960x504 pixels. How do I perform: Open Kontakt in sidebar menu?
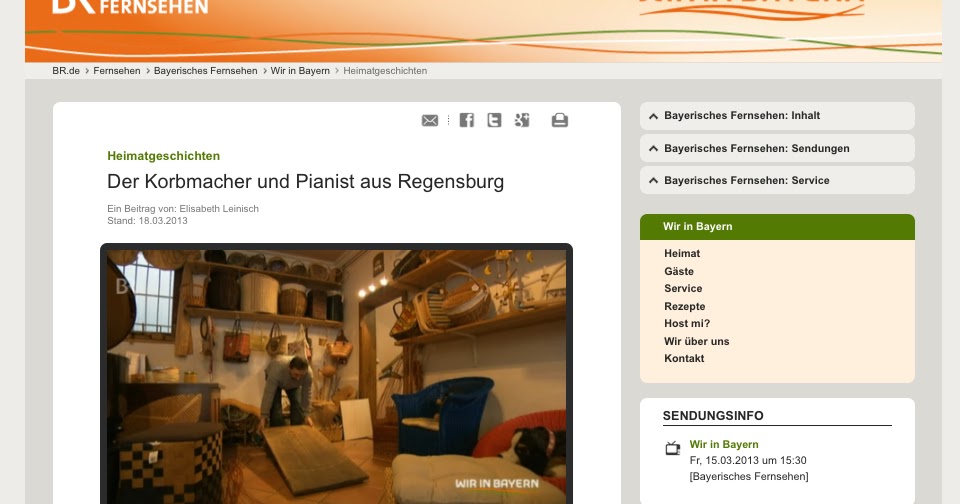(x=684, y=358)
